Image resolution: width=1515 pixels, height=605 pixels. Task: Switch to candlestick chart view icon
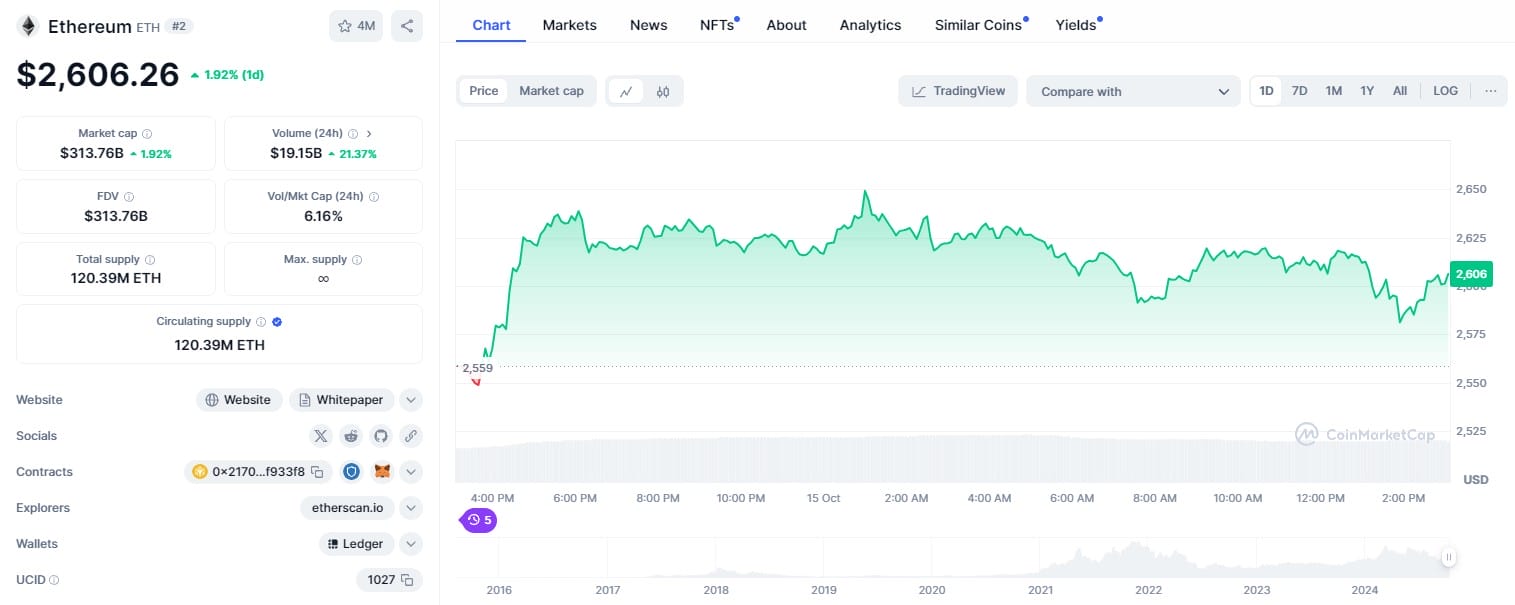tap(662, 91)
